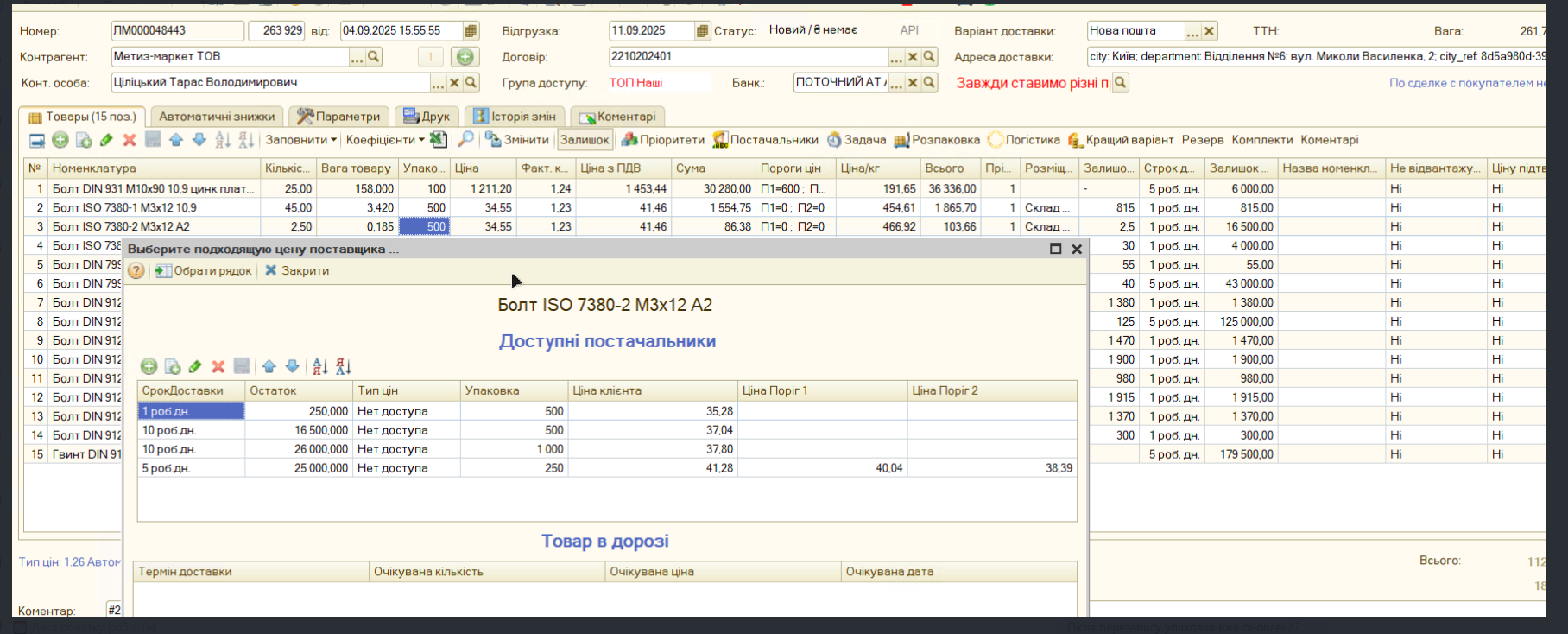The height and width of the screenshot is (634, 1568).
Task: Click Номер input field ЛМ000048443
Action: tap(177, 31)
